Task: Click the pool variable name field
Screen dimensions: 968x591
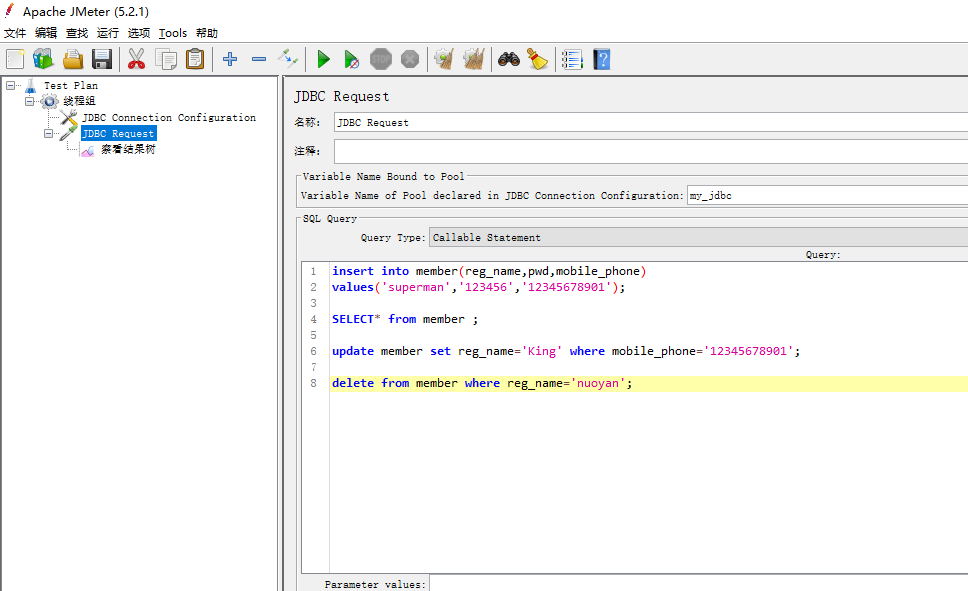Action: tap(826, 196)
